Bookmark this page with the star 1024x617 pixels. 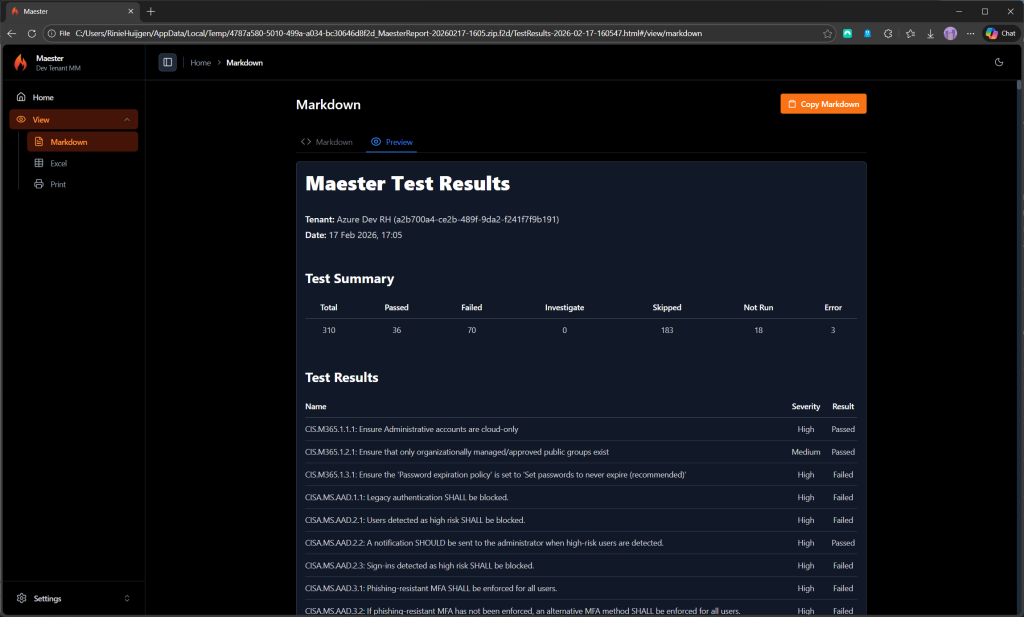[827, 33]
